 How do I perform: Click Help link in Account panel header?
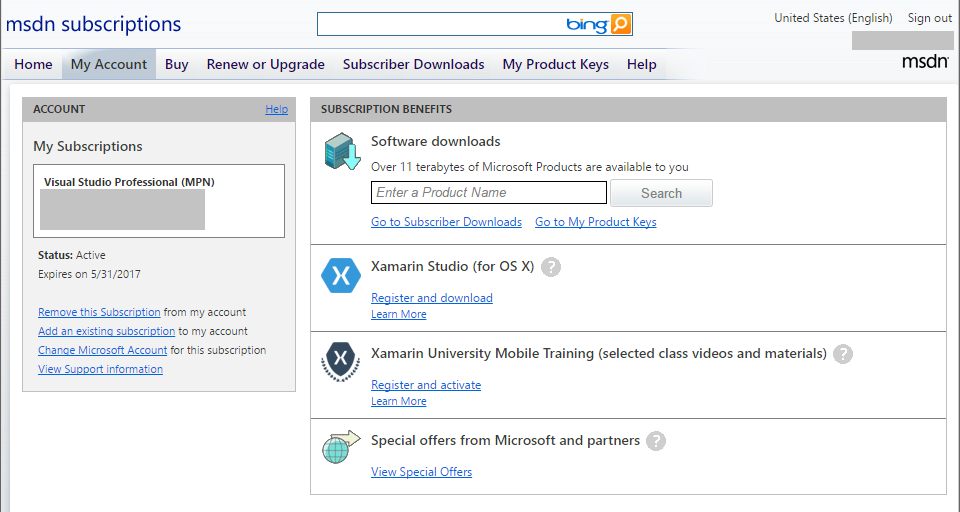pyautogui.click(x=276, y=109)
